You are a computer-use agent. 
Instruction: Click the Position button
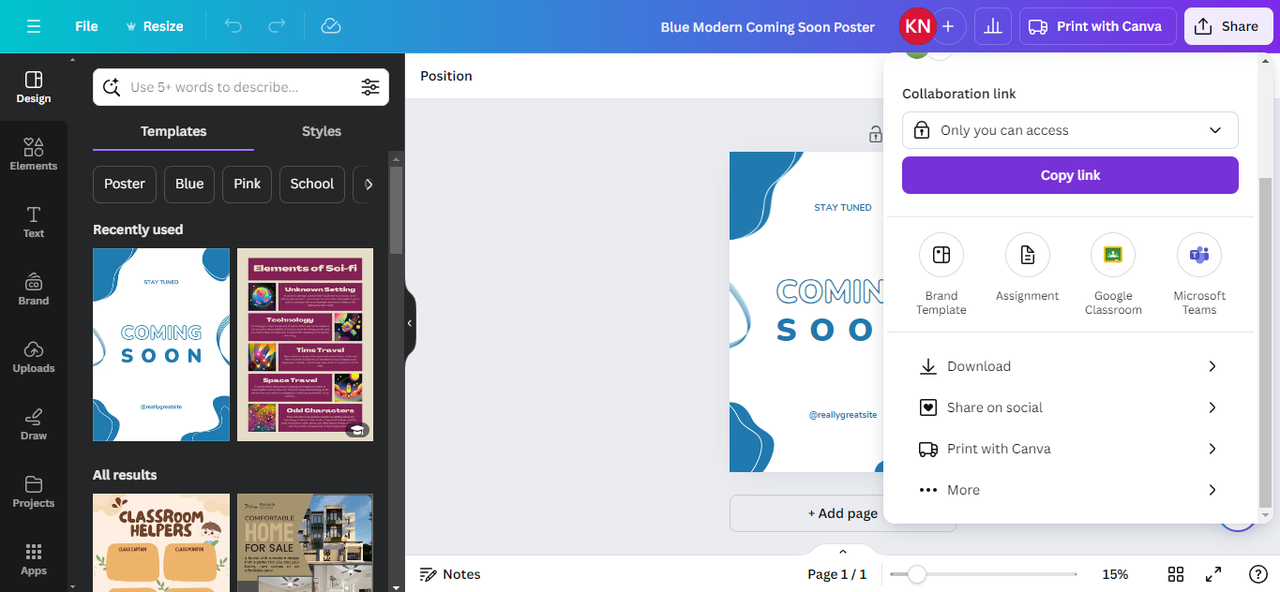446,76
